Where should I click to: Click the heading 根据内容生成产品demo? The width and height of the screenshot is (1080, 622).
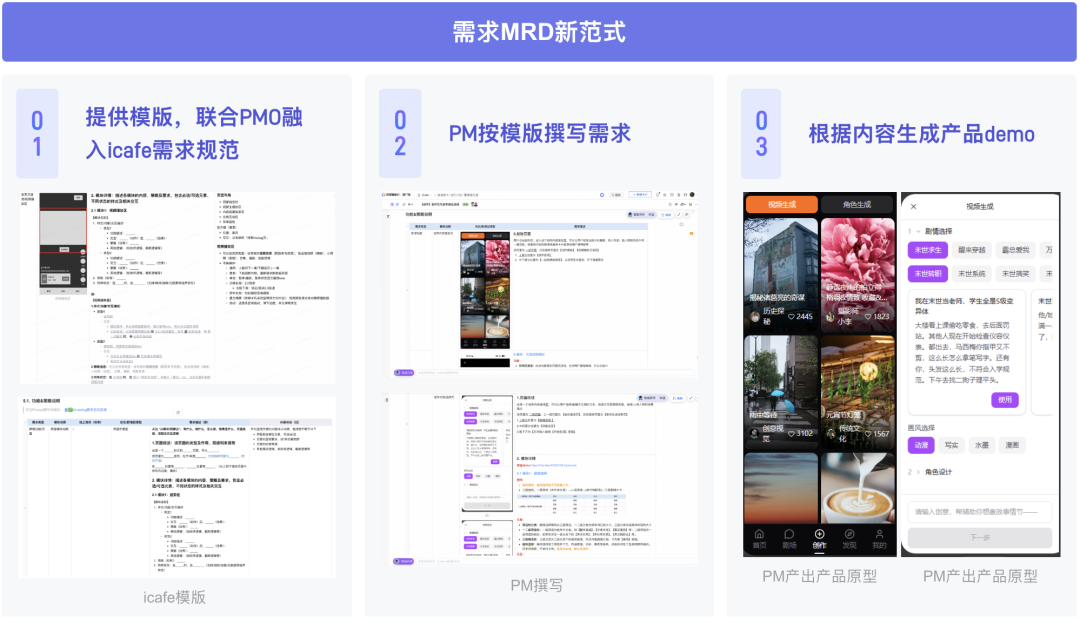(x=921, y=134)
